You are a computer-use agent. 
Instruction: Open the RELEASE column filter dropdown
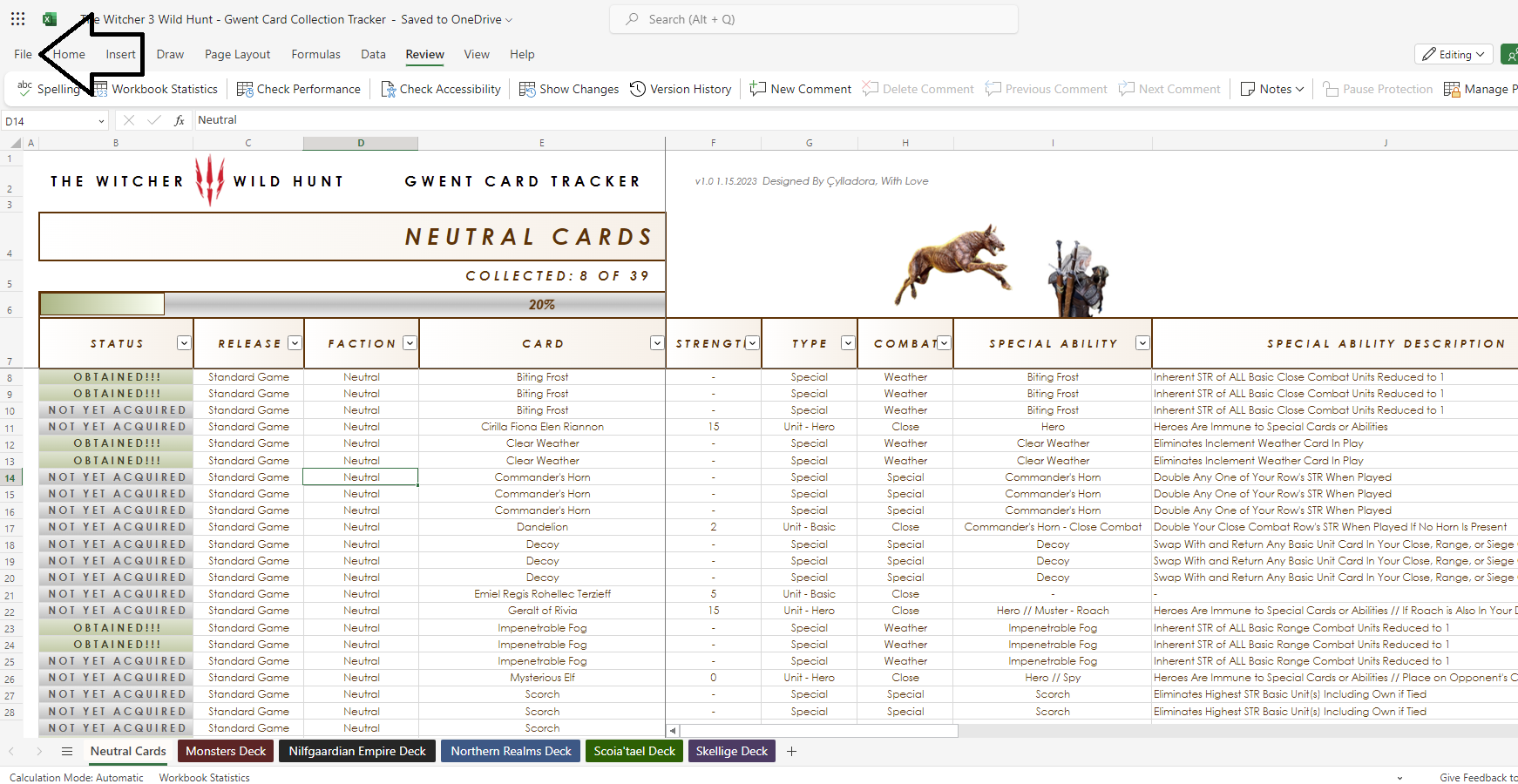(x=295, y=343)
